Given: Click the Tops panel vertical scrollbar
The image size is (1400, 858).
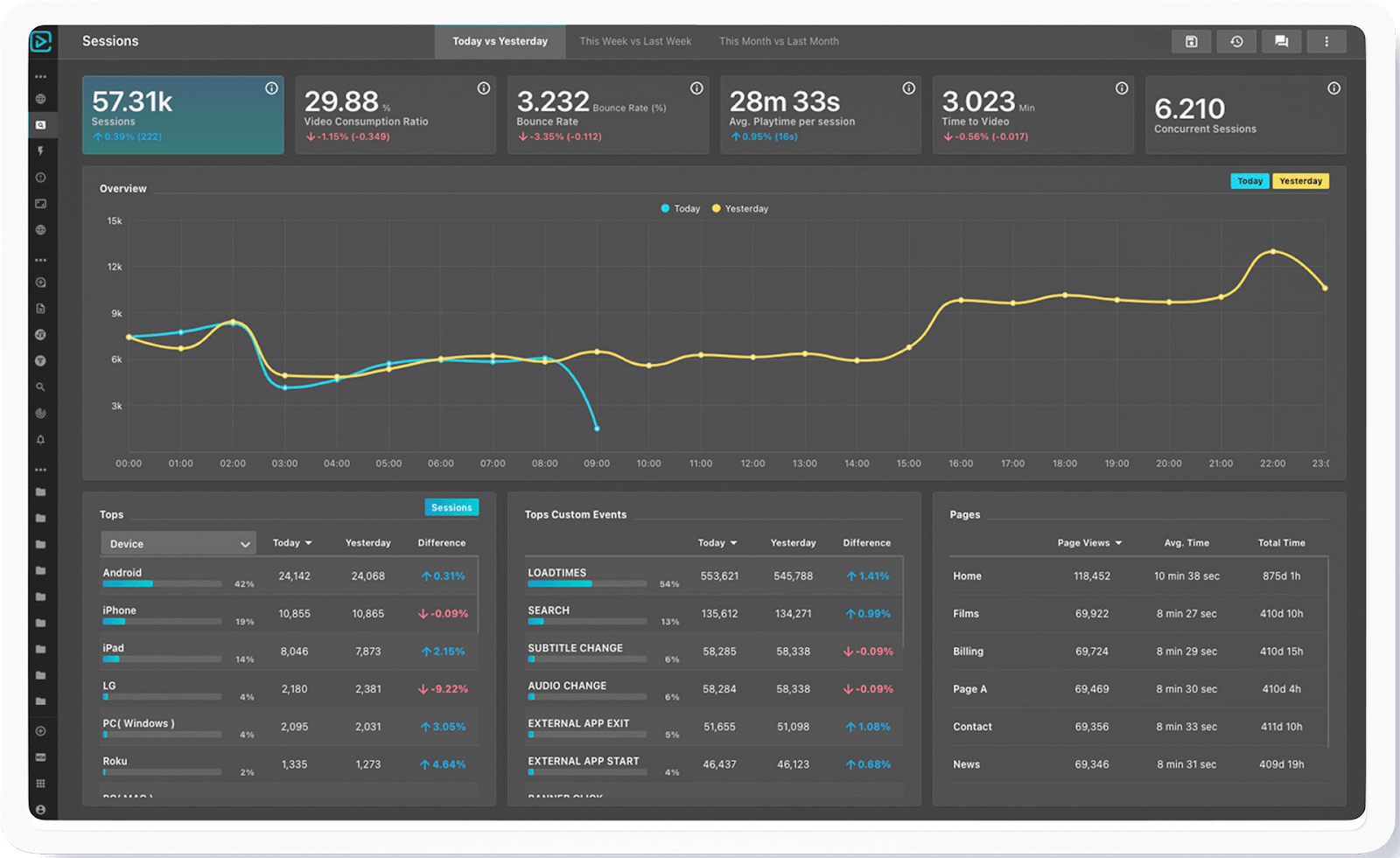Looking at the screenshot, I should coord(478,595).
